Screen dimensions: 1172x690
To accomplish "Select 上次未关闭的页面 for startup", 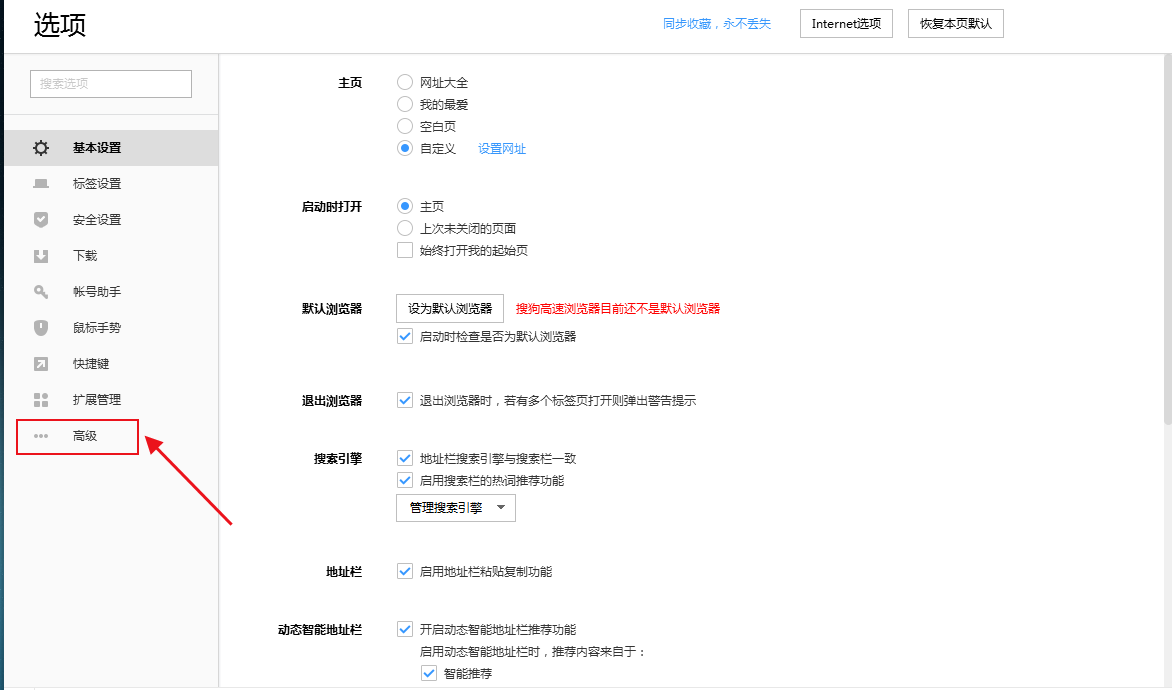I will point(404,228).
